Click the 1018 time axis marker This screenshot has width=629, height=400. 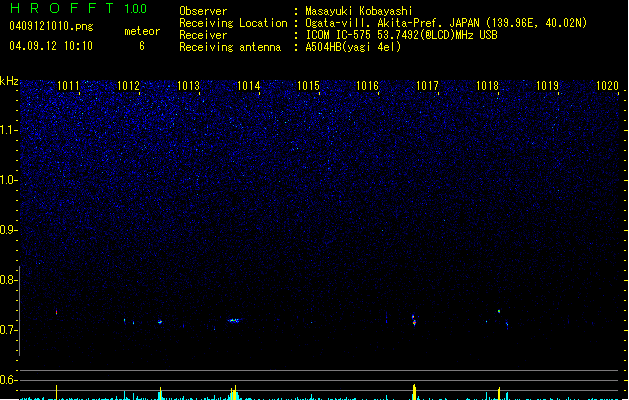487,86
